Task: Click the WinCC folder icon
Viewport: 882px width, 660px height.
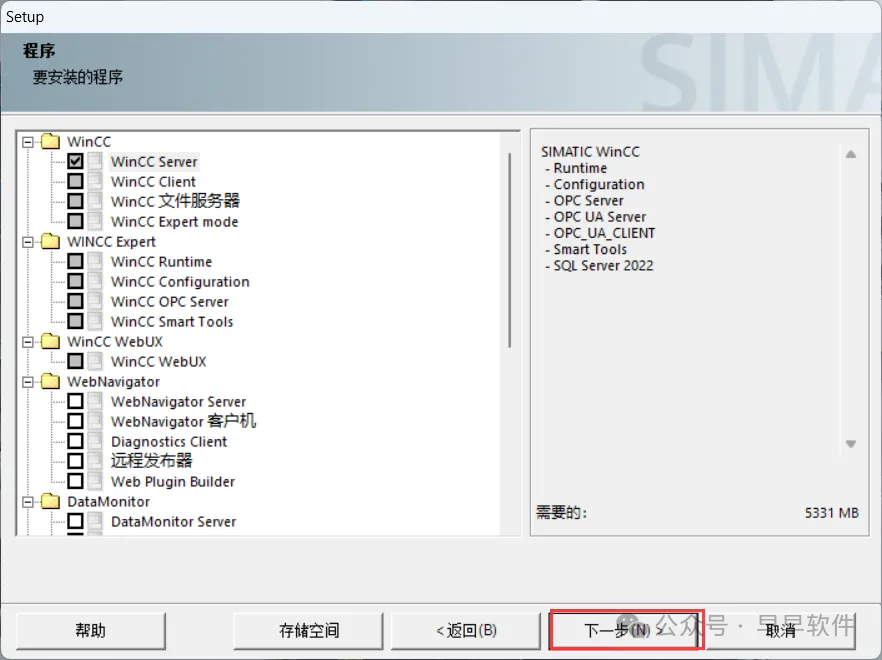Action: (x=51, y=141)
